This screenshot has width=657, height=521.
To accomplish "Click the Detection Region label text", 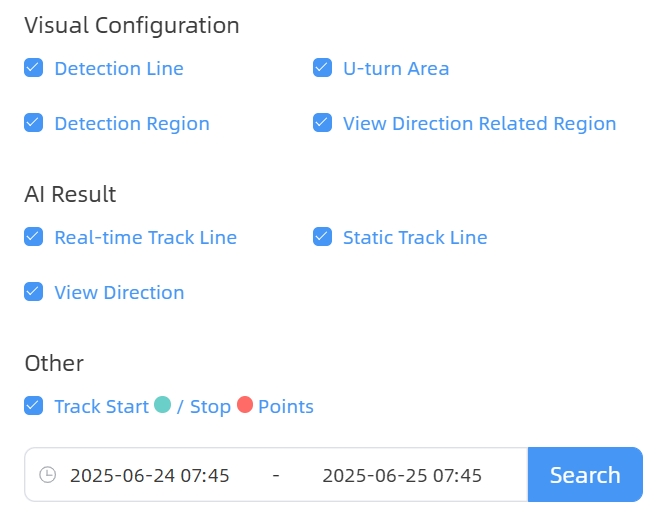I will coord(132,124).
